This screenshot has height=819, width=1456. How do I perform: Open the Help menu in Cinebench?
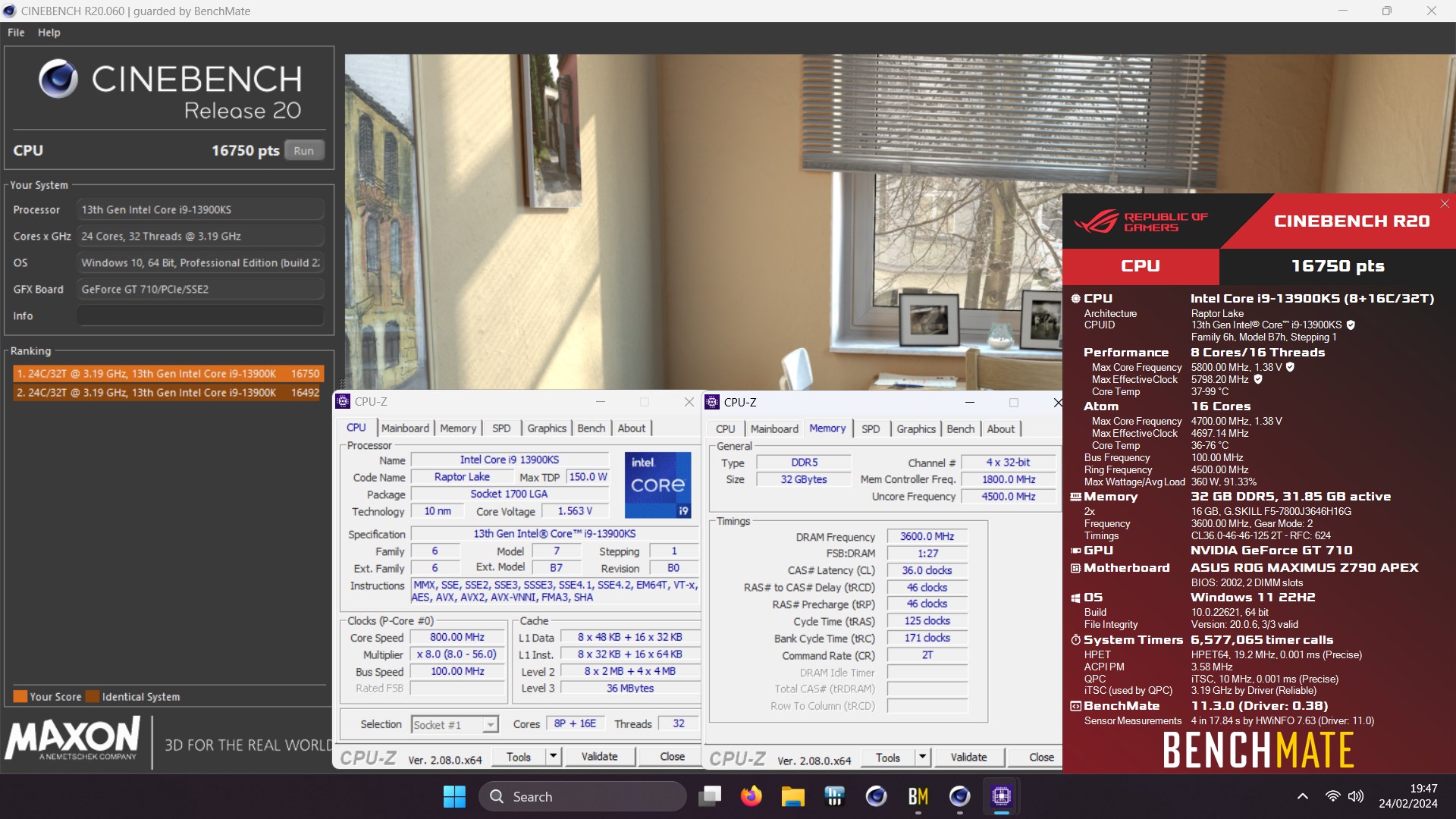49,33
